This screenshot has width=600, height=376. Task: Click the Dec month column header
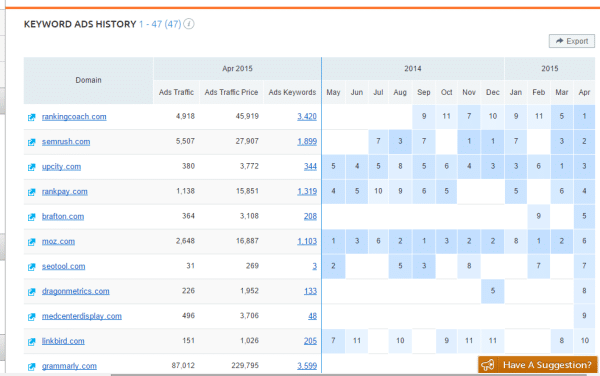[492, 92]
